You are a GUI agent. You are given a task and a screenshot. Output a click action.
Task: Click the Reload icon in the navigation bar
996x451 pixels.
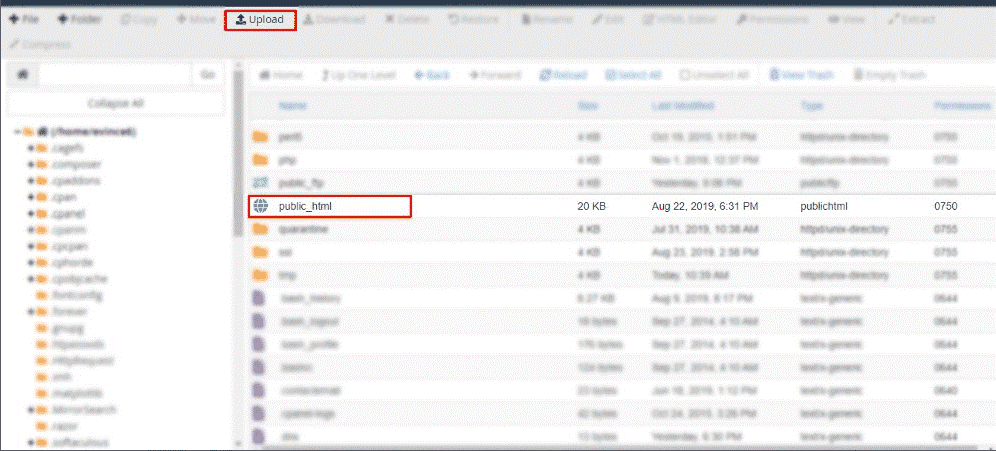coord(545,75)
